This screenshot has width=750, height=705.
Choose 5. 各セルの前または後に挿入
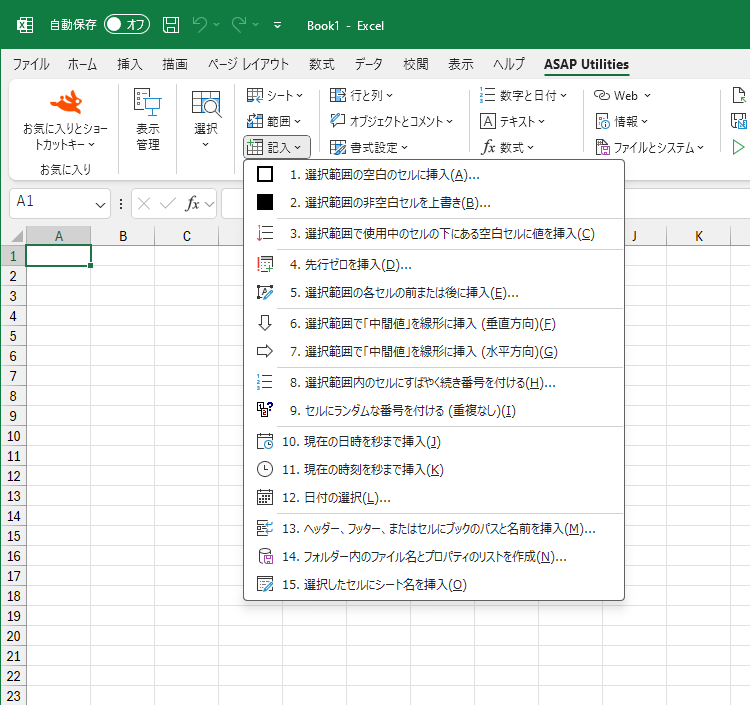tap(434, 293)
